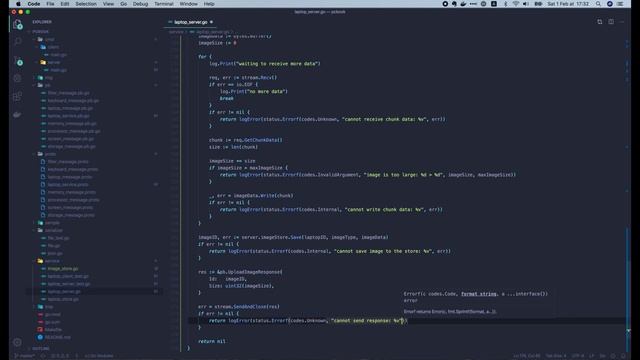
Task: Open laptop_service.pb.go file
Action: pyautogui.click(x=69, y=116)
